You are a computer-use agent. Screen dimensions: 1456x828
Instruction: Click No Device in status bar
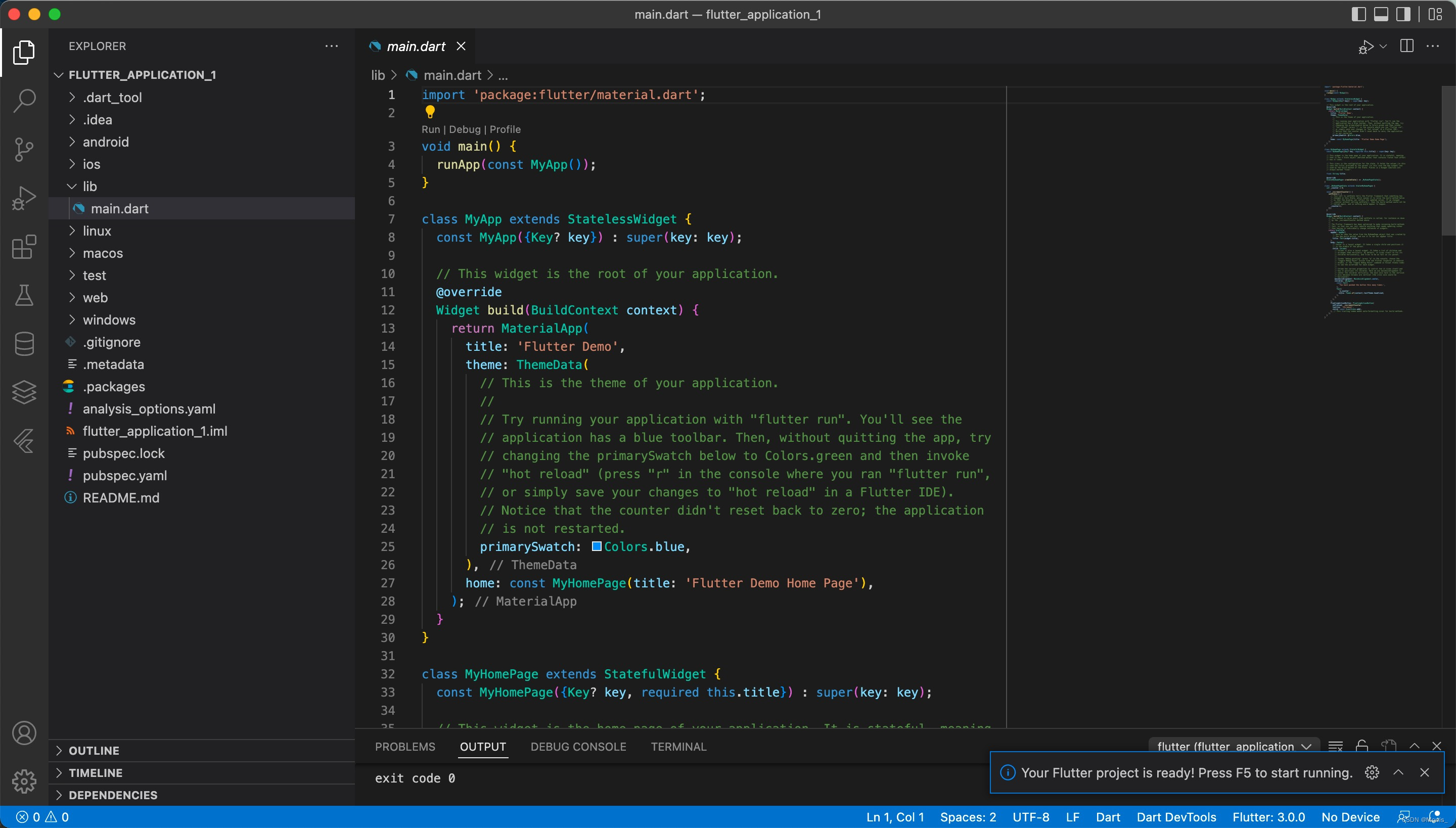(1350, 817)
